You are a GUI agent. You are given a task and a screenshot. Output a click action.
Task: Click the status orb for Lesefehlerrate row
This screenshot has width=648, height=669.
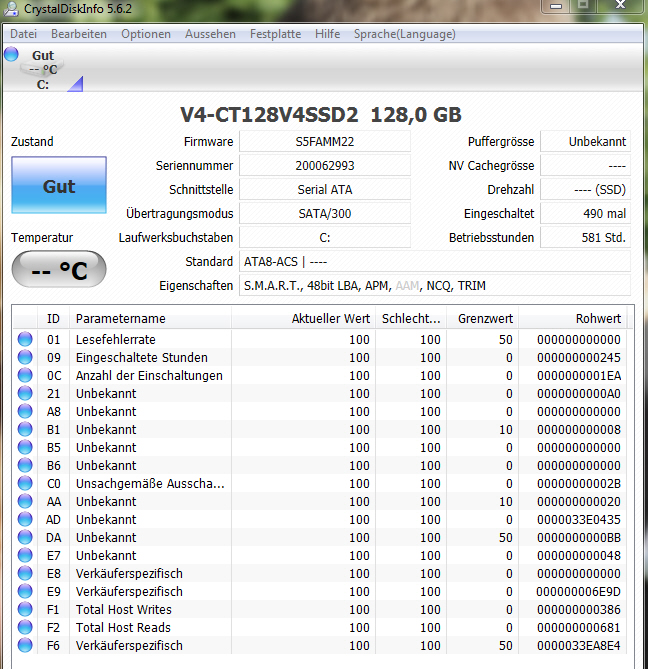pyautogui.click(x=25, y=339)
